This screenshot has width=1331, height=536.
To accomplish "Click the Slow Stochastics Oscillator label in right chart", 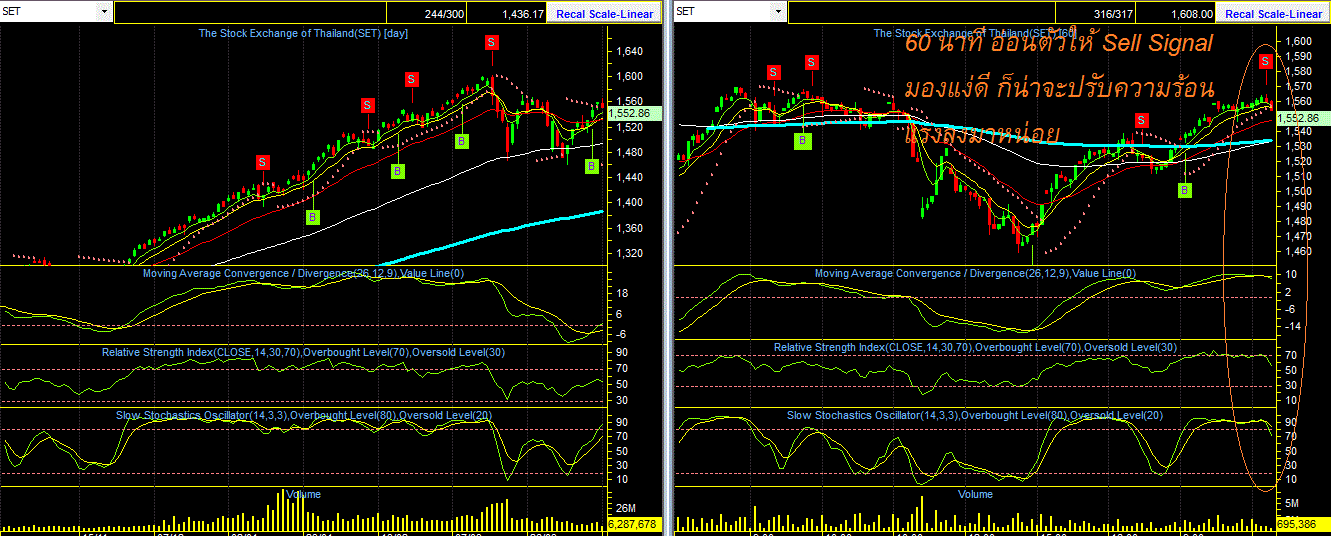I will [x=975, y=414].
